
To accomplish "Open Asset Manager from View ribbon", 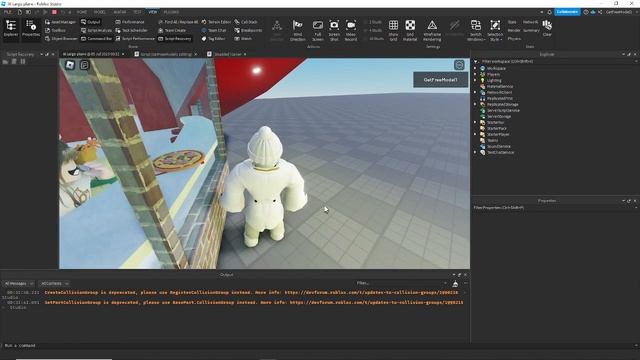I will 60,22.
